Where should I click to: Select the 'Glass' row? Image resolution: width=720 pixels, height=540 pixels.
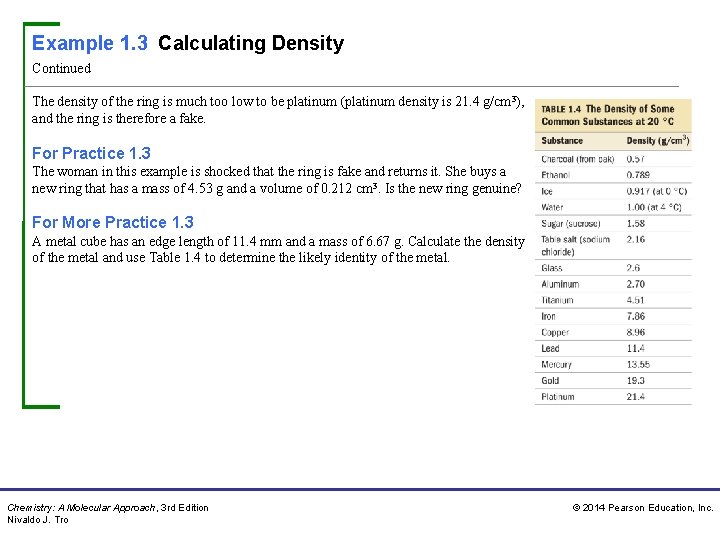[613, 268]
